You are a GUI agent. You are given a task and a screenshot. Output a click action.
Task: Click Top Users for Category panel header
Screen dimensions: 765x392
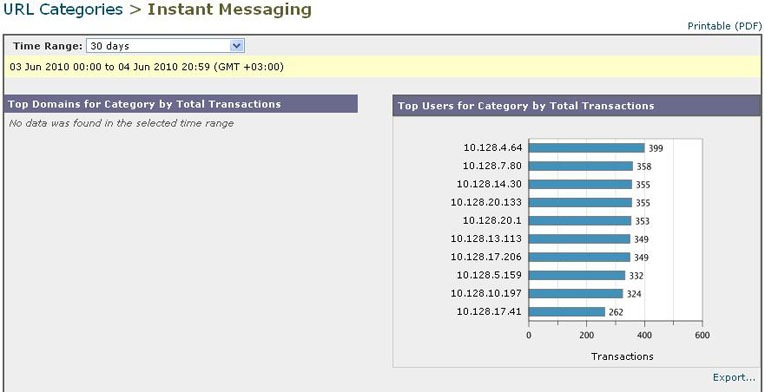coord(577,105)
